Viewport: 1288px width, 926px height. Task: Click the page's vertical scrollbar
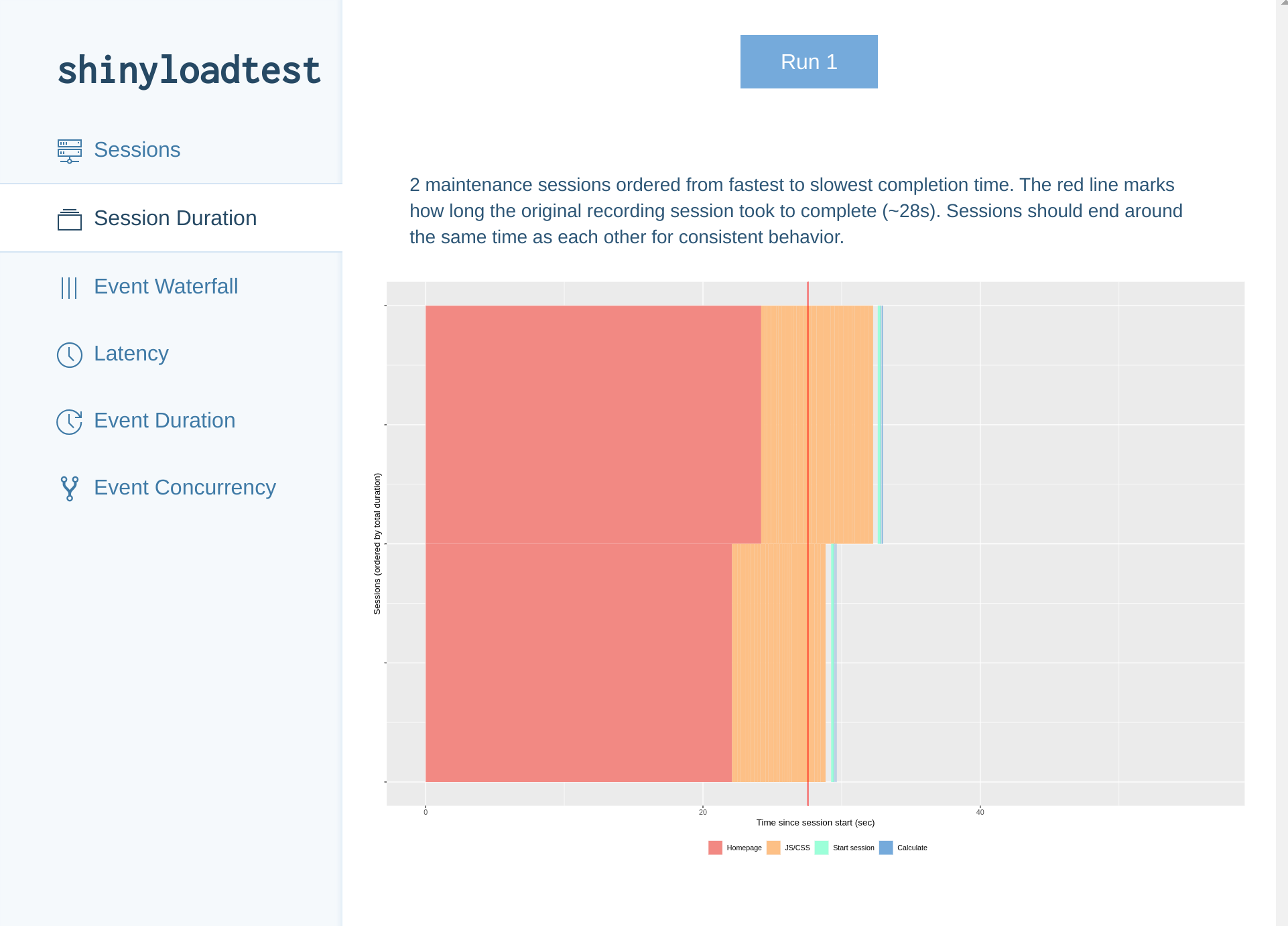[x=1281, y=462]
